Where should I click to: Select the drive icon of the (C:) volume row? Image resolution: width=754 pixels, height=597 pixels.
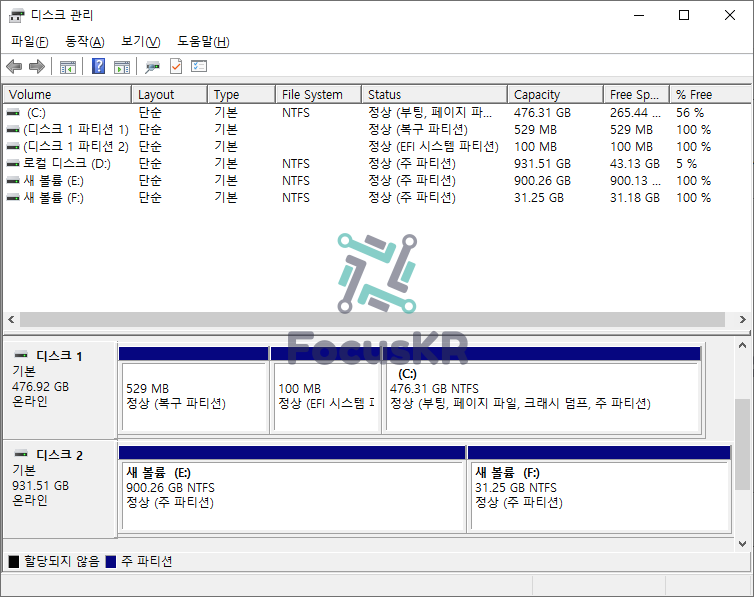click(13, 112)
